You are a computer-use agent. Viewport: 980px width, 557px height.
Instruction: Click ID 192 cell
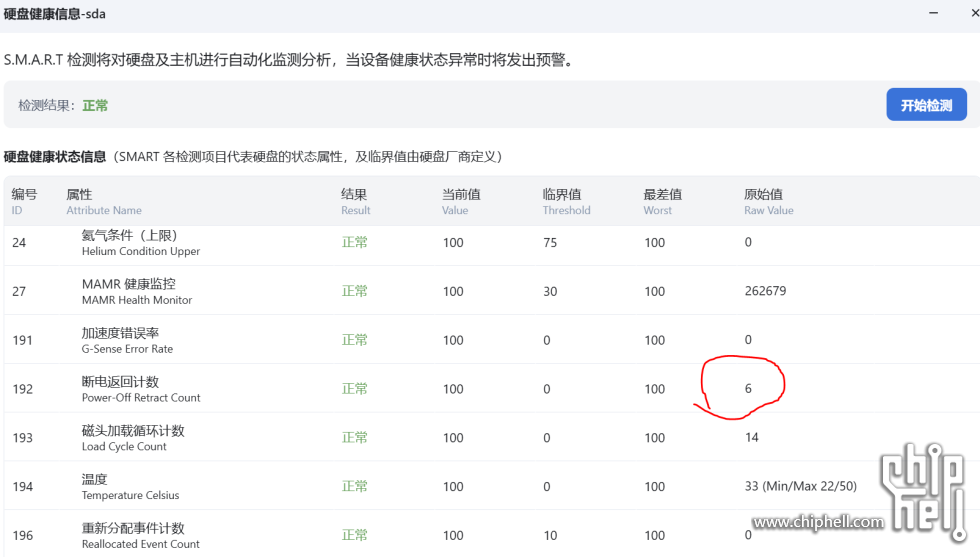coord(22,389)
